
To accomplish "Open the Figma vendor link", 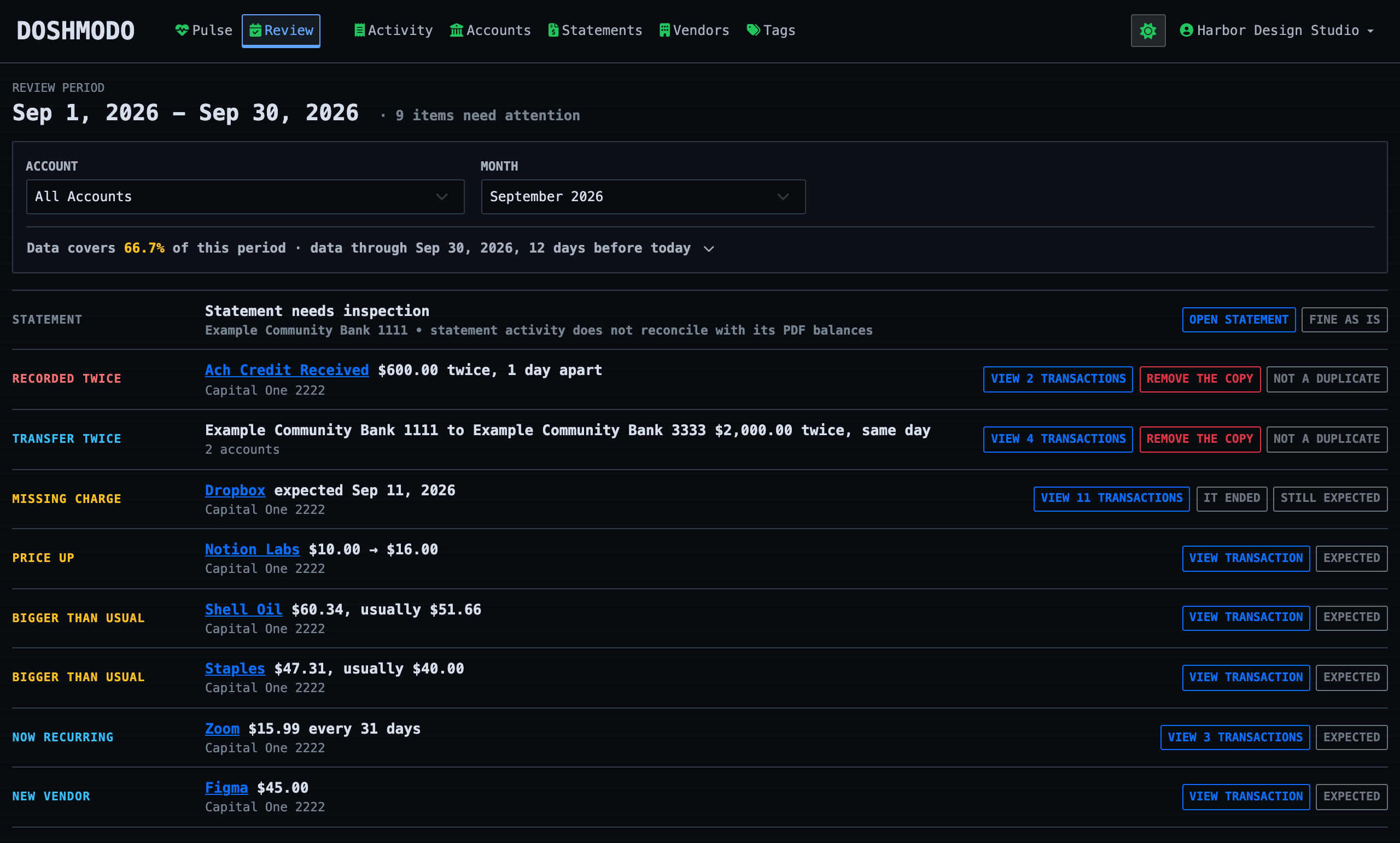I will [227, 788].
